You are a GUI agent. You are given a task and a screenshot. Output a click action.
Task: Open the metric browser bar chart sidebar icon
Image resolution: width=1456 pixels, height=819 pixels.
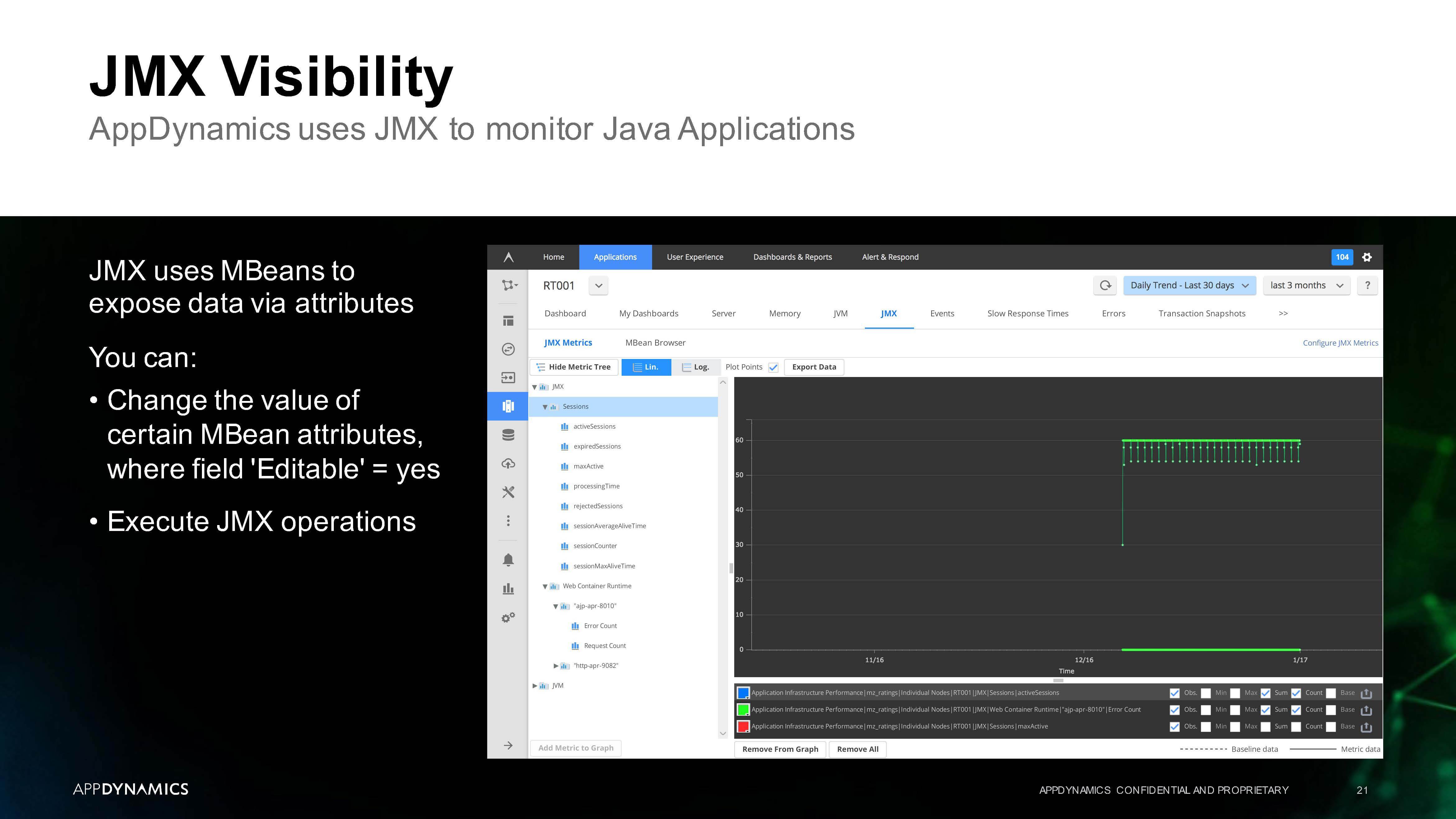pyautogui.click(x=508, y=589)
